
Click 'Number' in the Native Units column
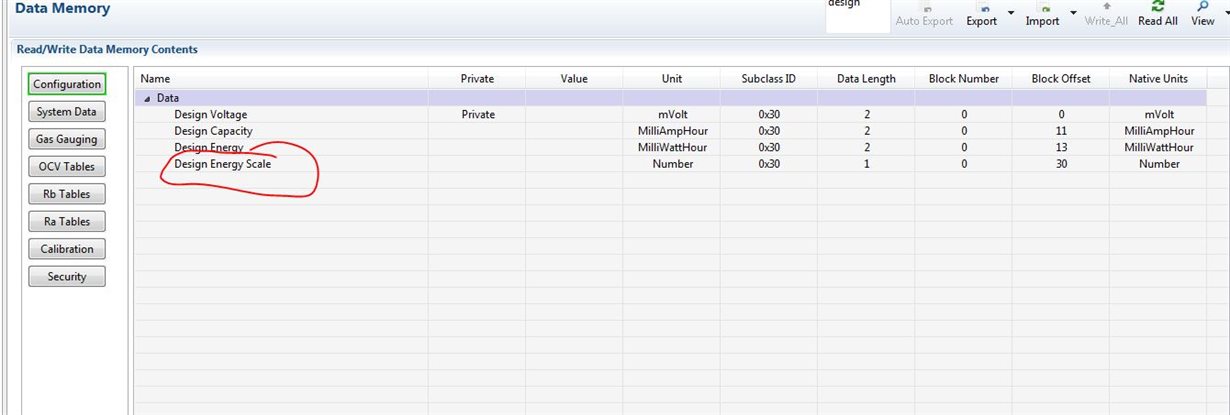point(1159,163)
